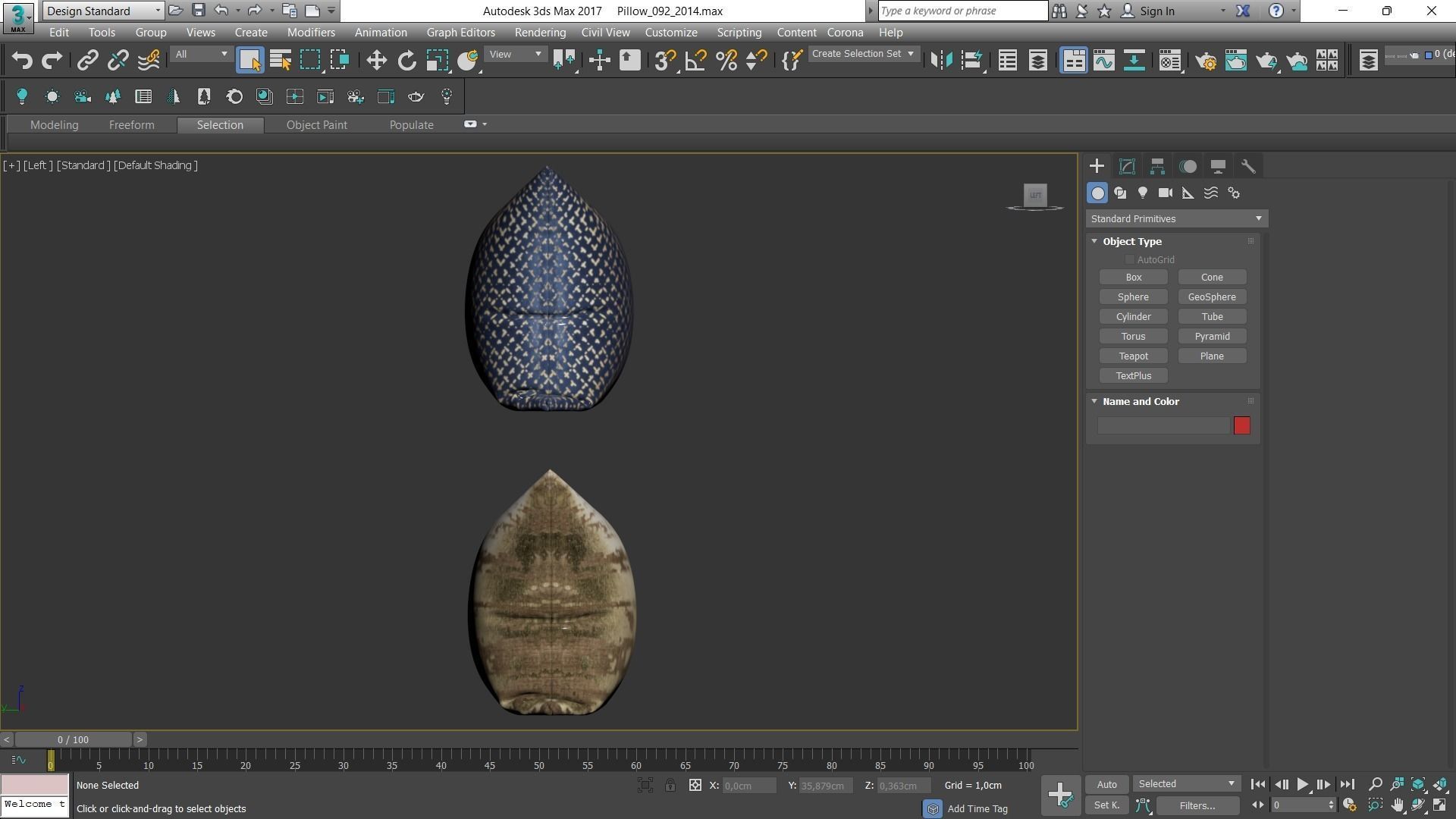The image size is (1456, 819).
Task: Select the Move transform tool
Action: click(x=376, y=61)
